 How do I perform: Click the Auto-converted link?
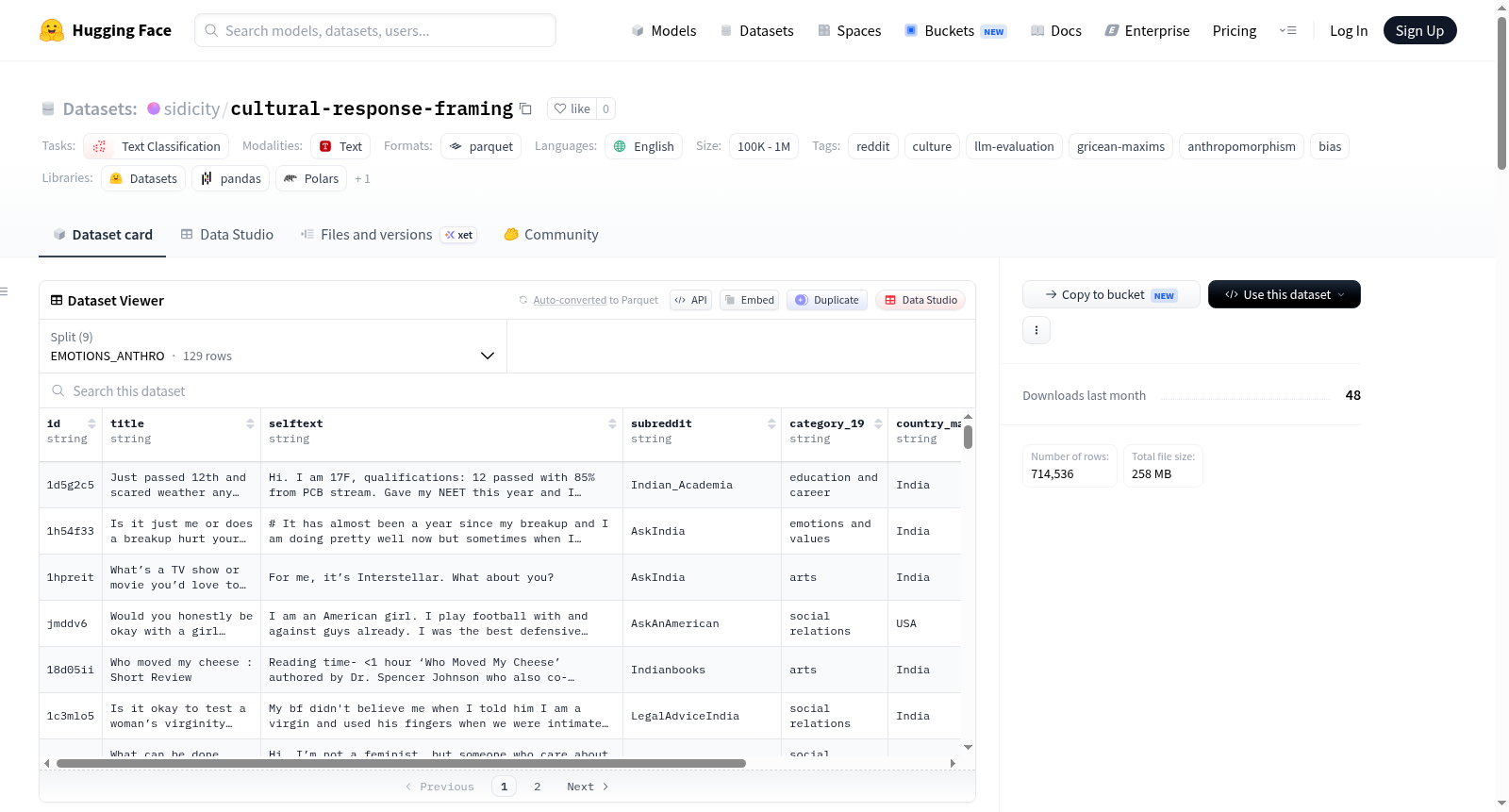click(570, 300)
